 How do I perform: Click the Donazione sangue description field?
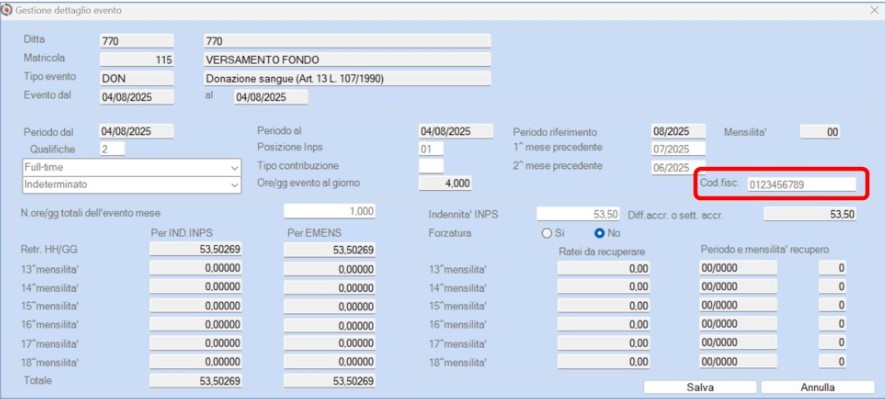point(347,78)
